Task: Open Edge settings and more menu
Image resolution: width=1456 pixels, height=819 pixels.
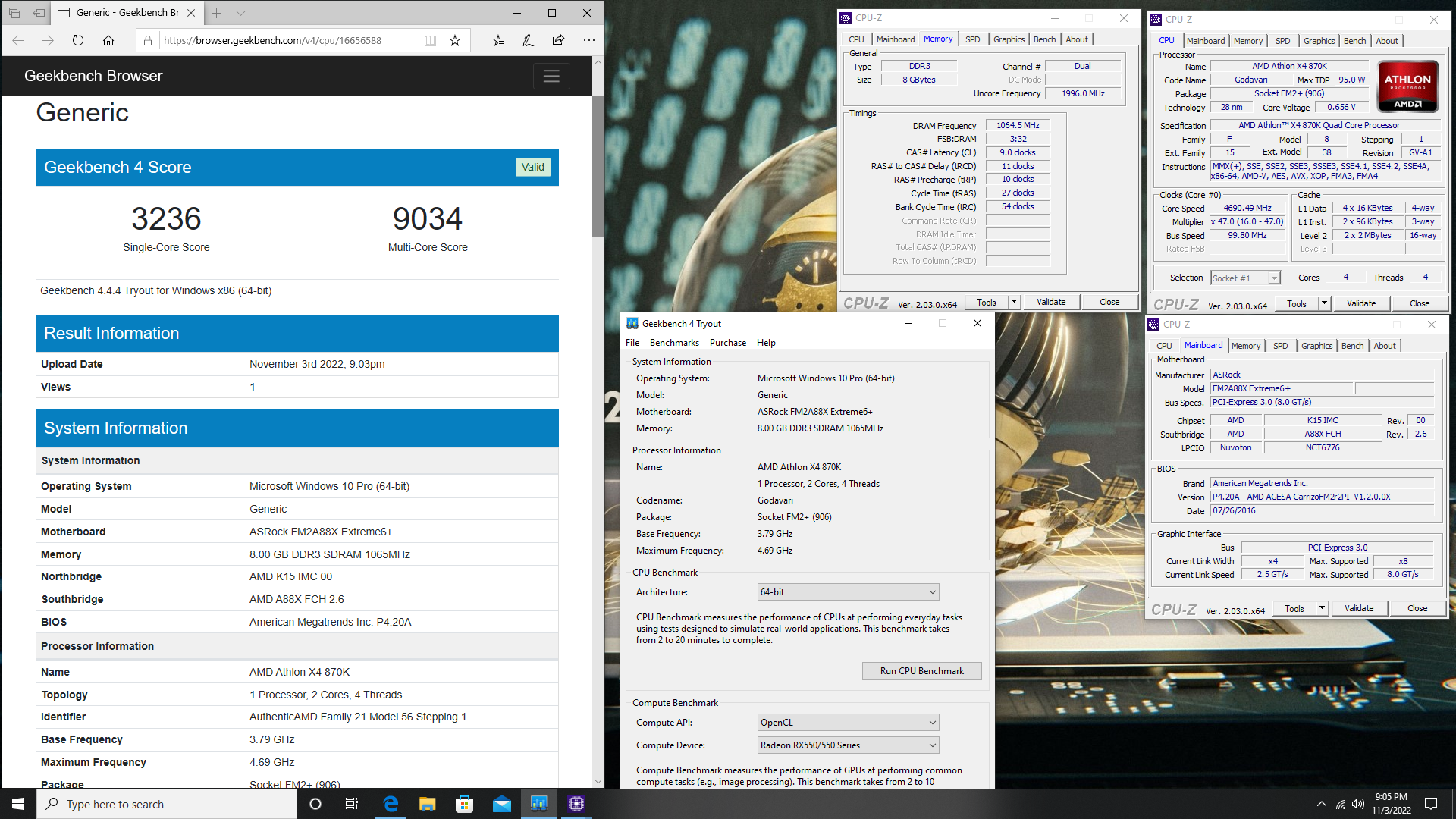Action: click(589, 41)
